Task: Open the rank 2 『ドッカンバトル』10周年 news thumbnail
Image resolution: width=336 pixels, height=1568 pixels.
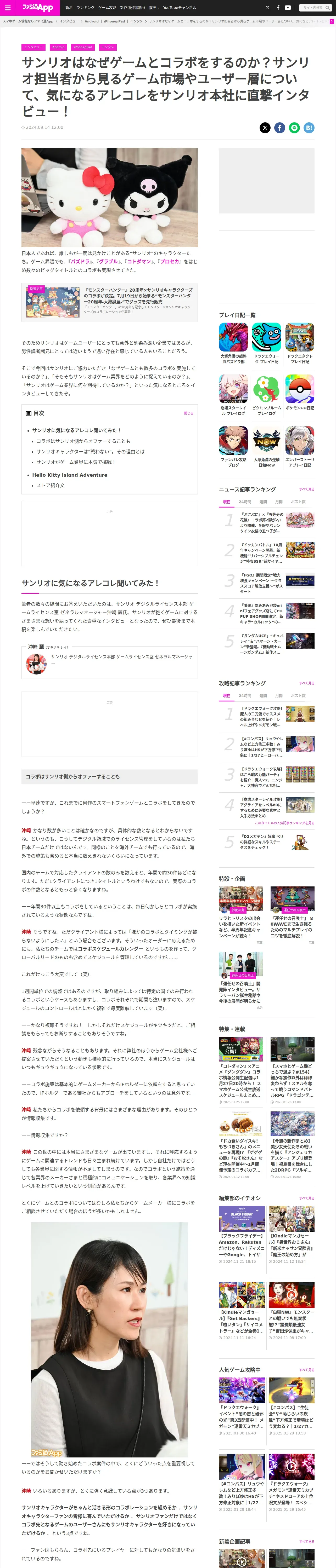Action: point(300,551)
